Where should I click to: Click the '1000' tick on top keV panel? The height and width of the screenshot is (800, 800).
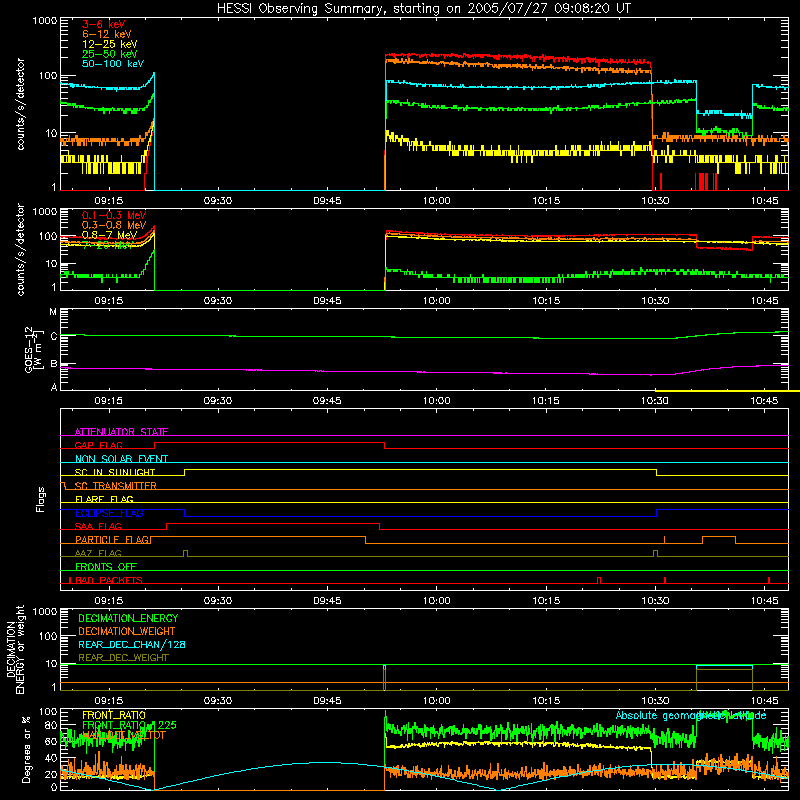point(45,21)
